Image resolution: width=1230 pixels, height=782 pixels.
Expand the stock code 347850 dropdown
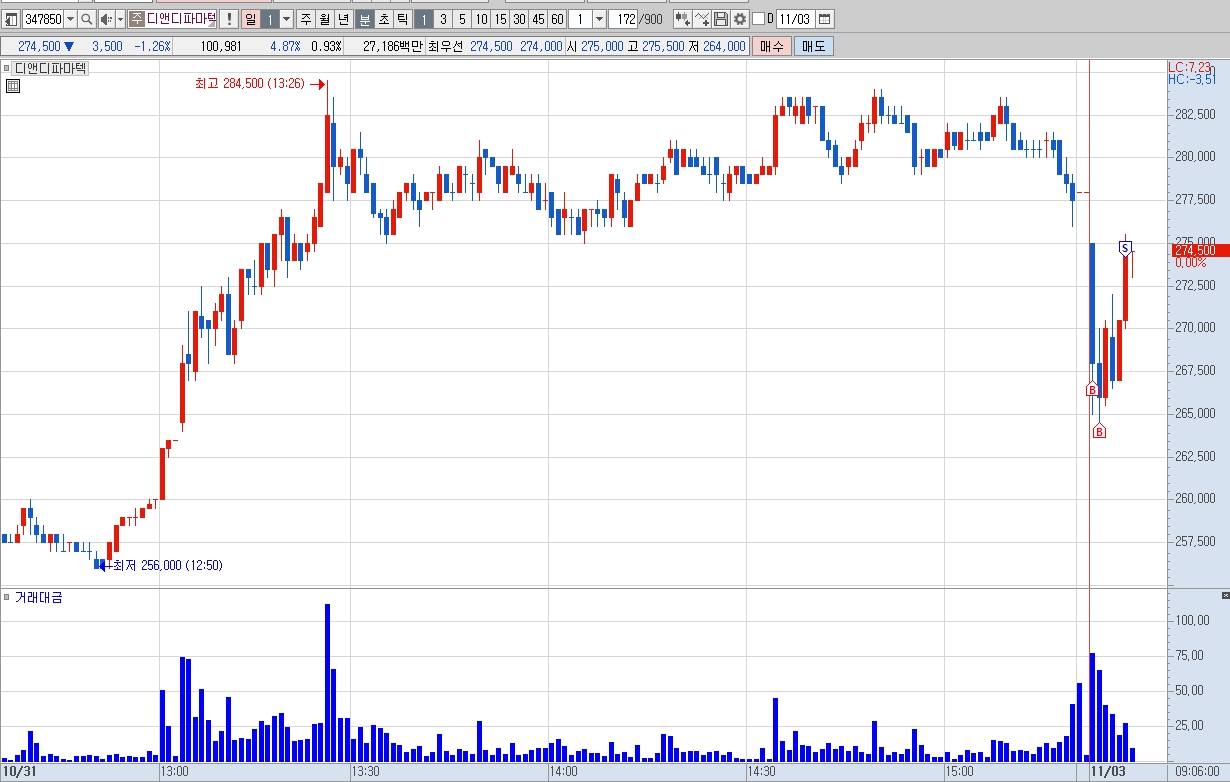[x=70, y=19]
